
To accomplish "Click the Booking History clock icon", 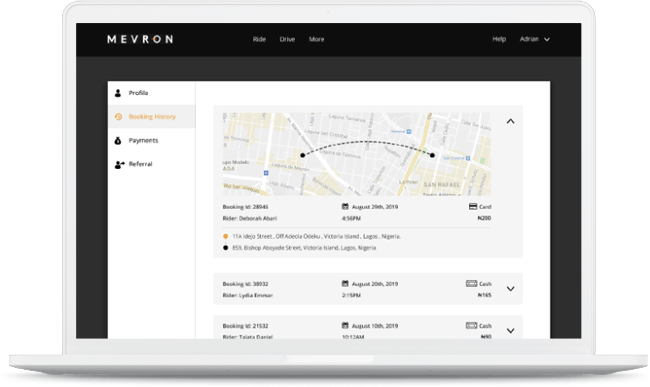I will [x=118, y=117].
